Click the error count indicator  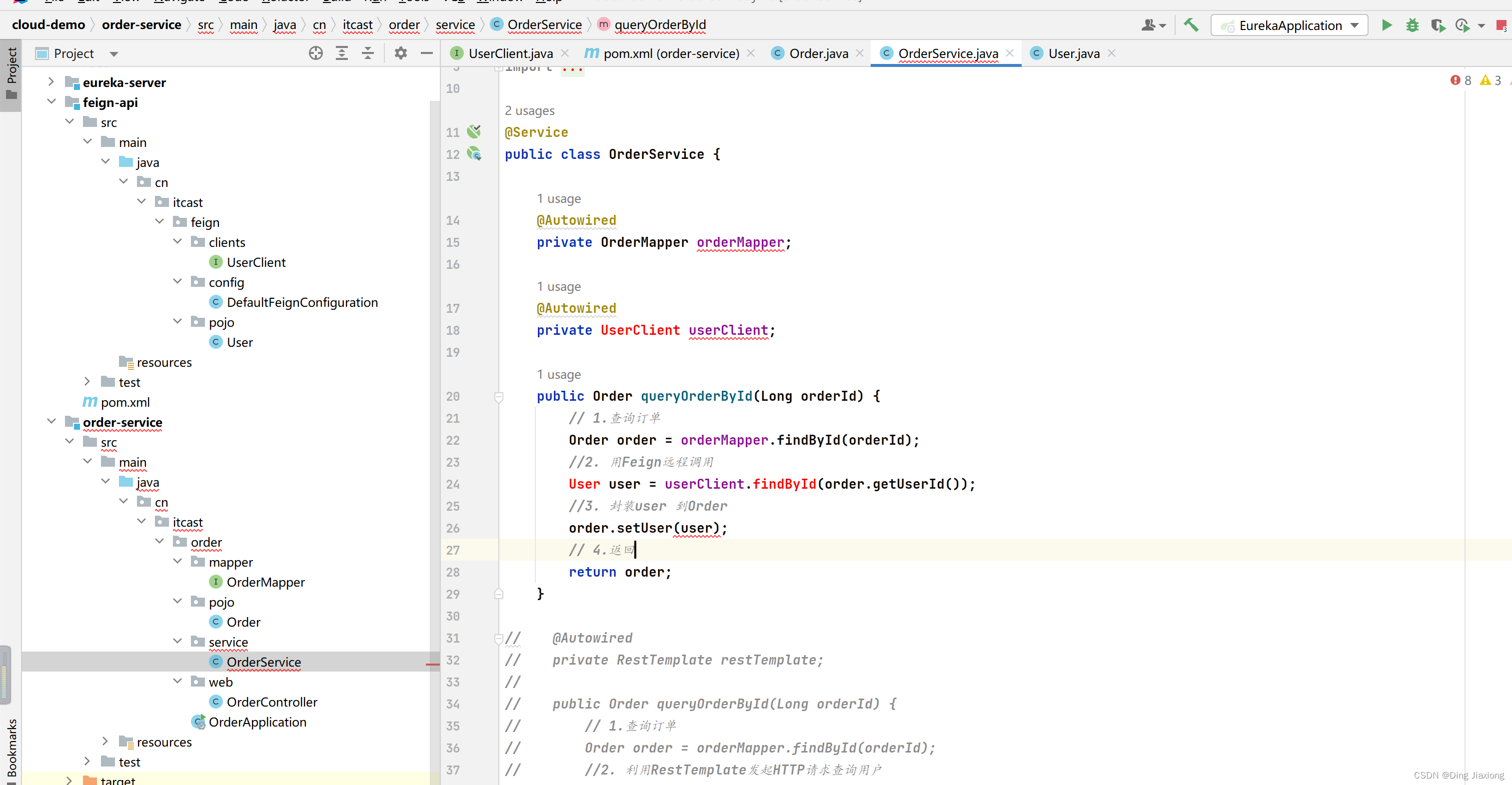1461,80
